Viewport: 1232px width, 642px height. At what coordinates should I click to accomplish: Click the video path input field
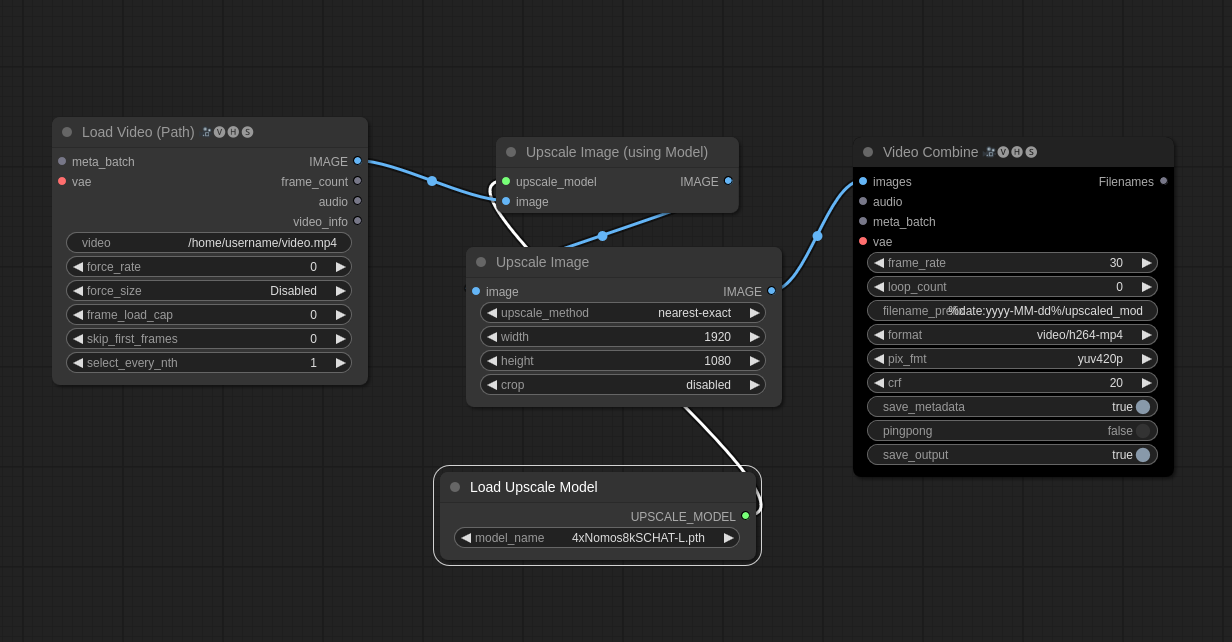tap(209, 243)
